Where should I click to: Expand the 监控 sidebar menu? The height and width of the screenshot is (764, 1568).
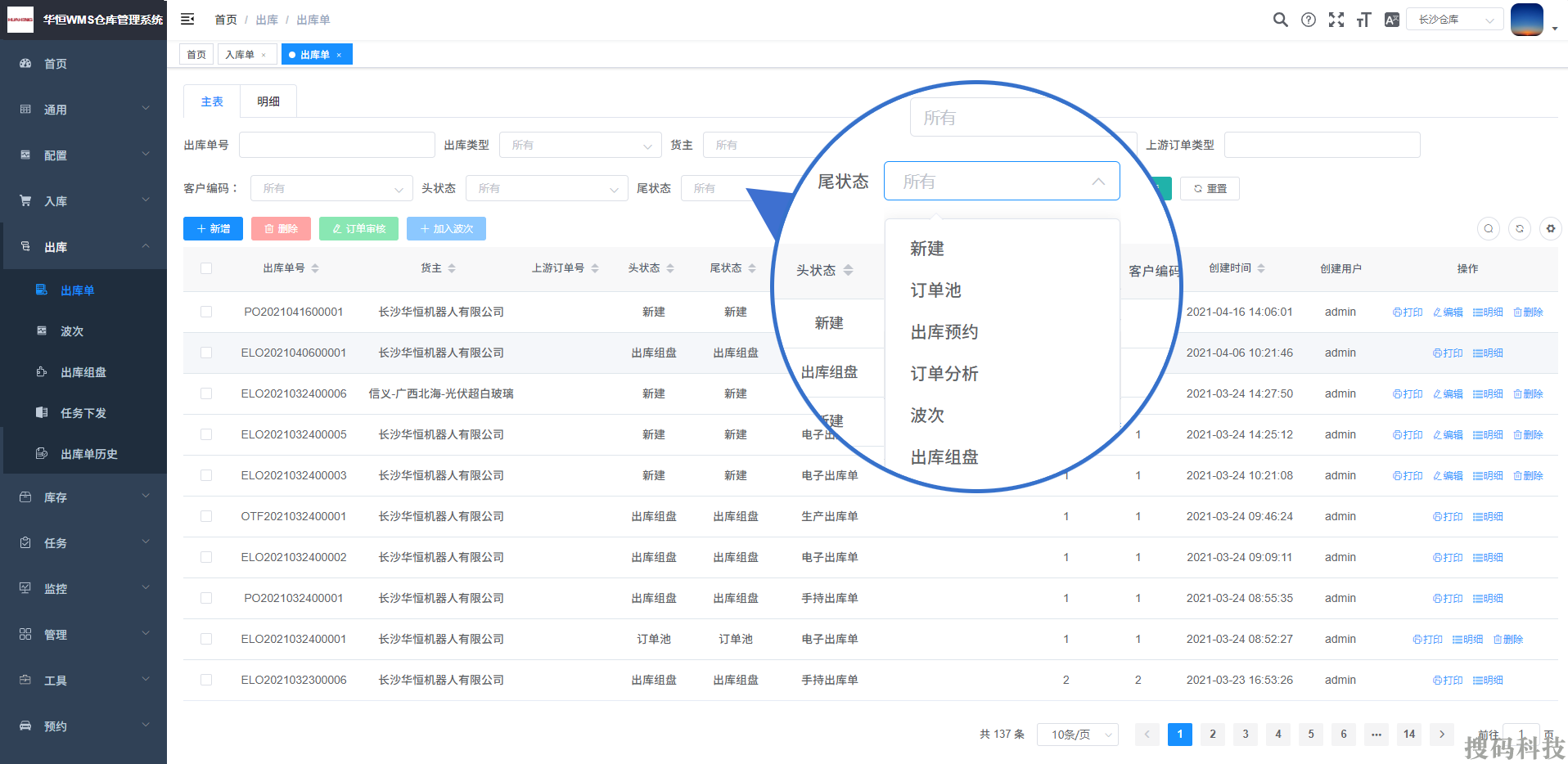(x=83, y=589)
